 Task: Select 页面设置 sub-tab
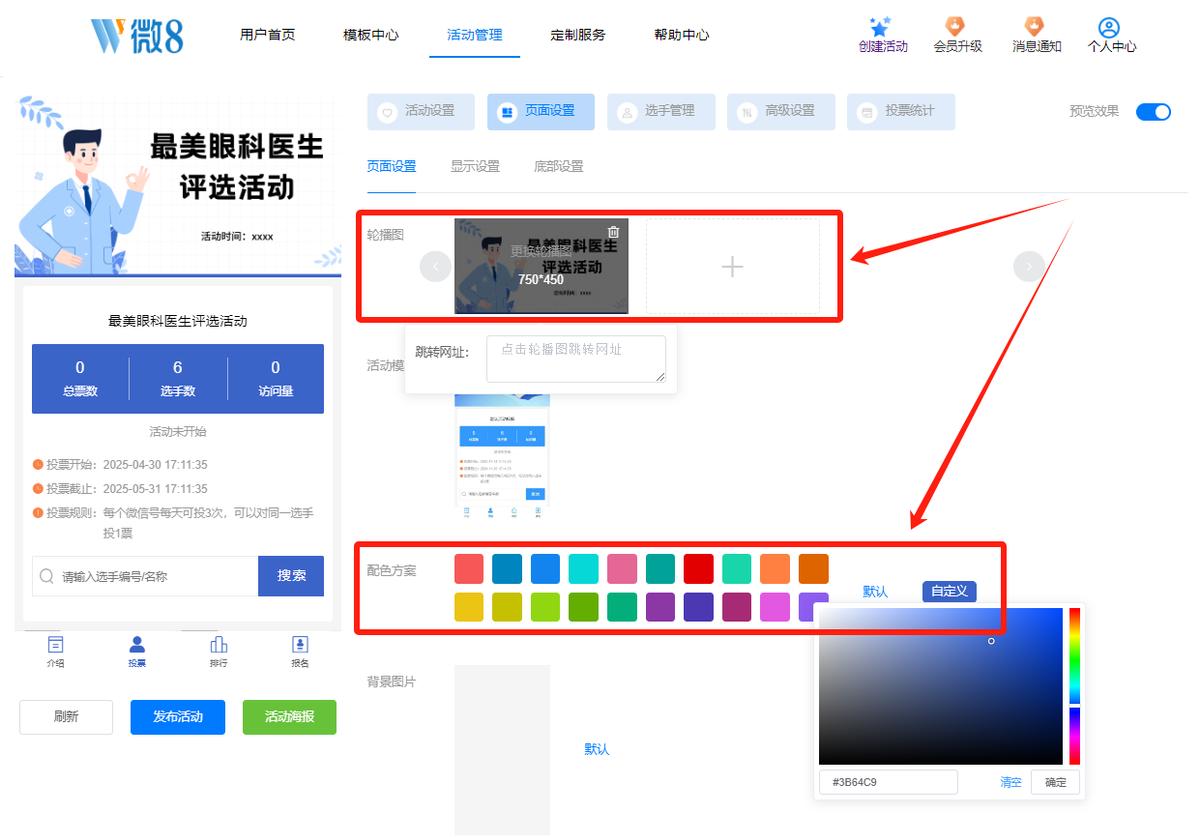tap(391, 167)
